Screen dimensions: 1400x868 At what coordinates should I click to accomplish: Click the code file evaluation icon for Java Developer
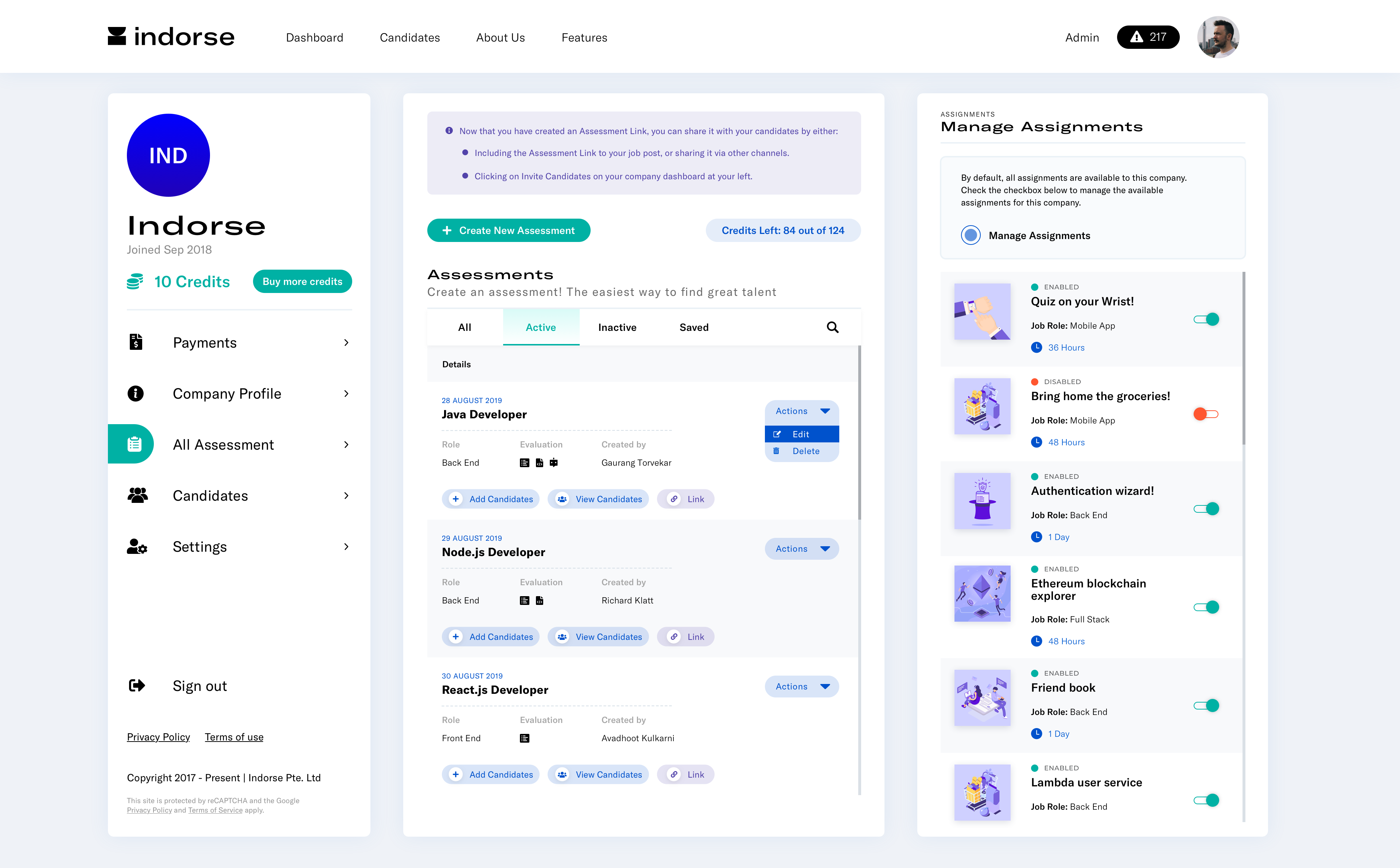coord(539,463)
